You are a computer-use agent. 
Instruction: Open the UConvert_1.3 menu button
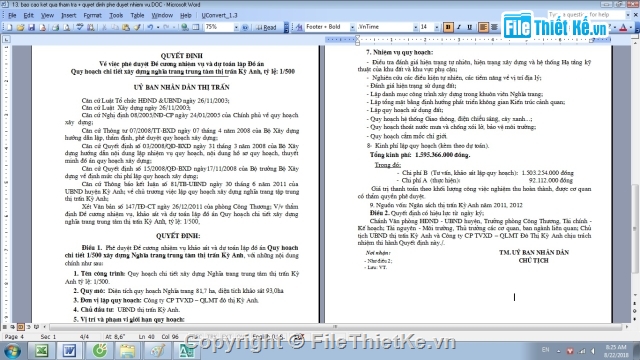[219, 15]
